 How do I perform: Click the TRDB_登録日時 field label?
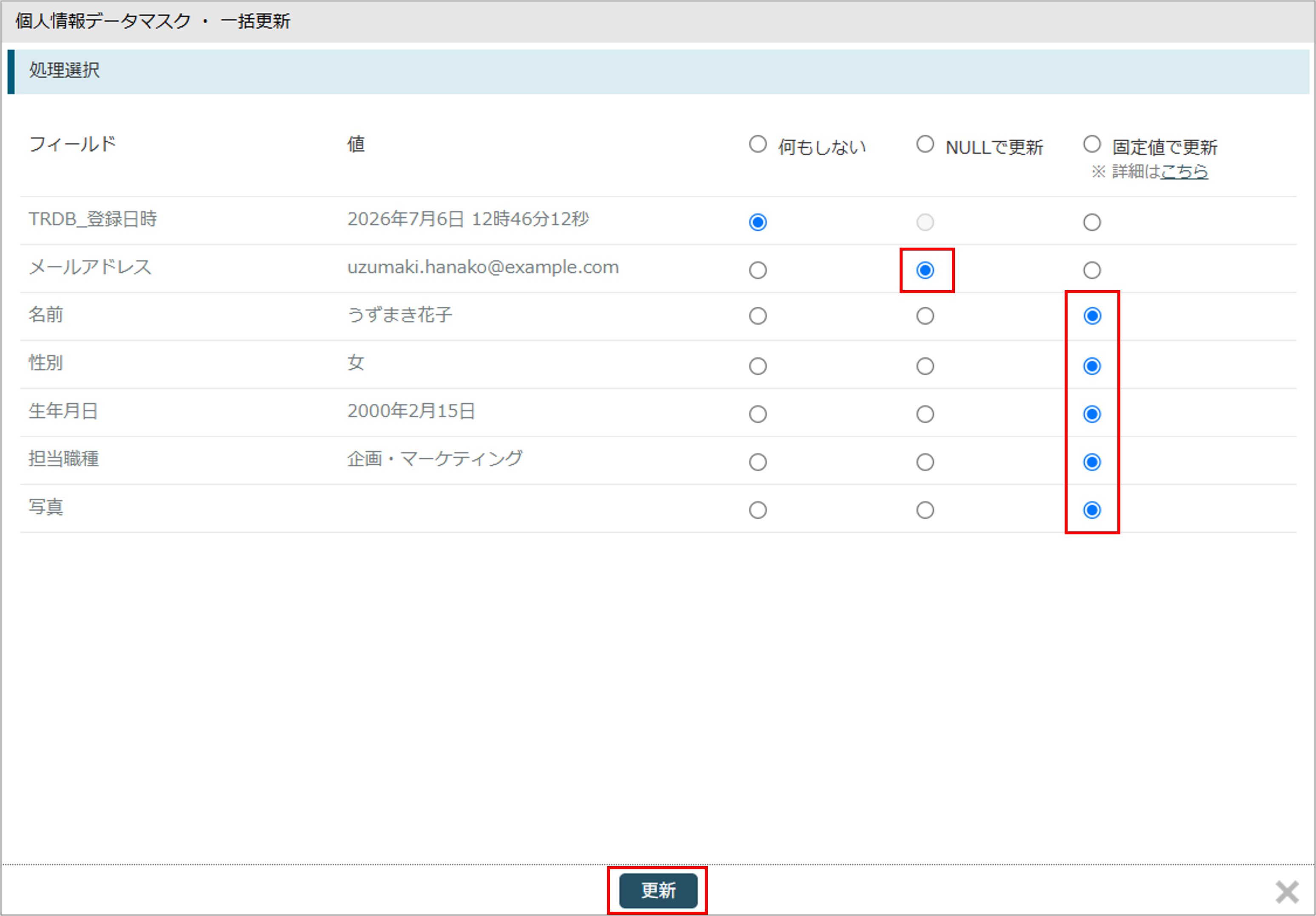point(93,218)
